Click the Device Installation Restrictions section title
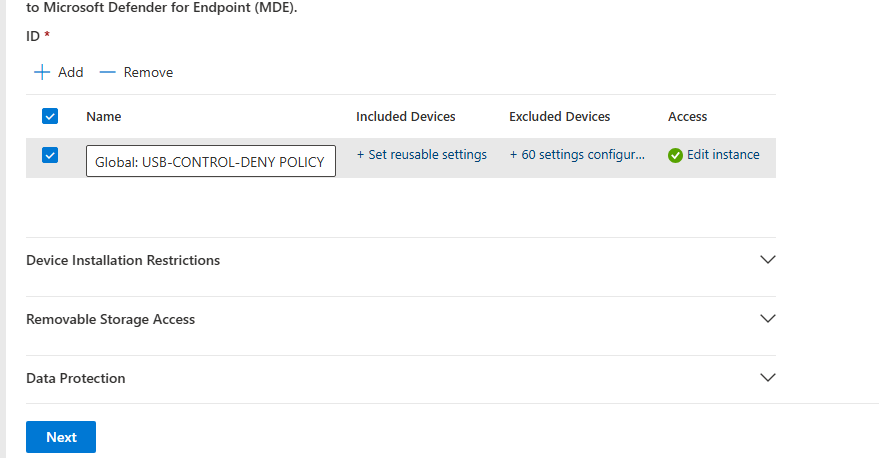 point(123,260)
